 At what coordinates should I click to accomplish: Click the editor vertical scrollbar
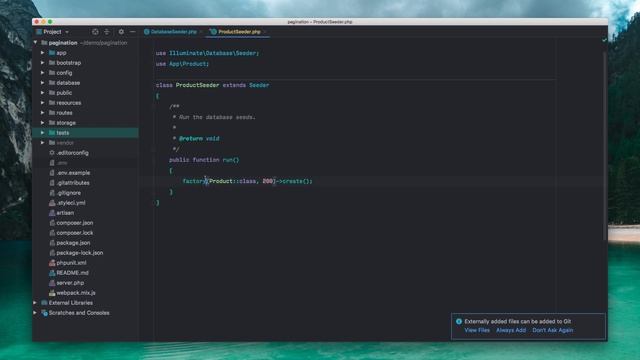coord(604,146)
